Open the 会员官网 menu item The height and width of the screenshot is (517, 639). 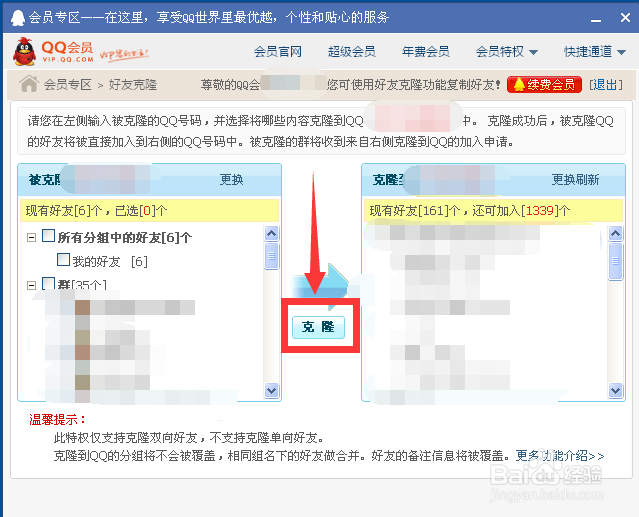[278, 52]
